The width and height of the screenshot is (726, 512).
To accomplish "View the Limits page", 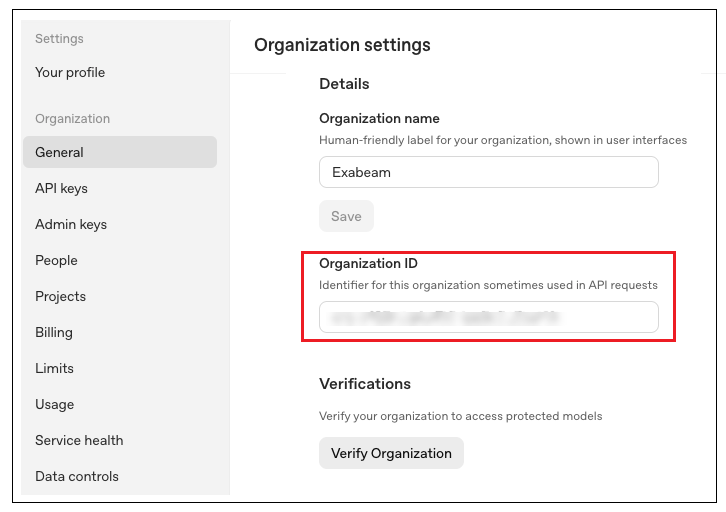I will tap(54, 368).
